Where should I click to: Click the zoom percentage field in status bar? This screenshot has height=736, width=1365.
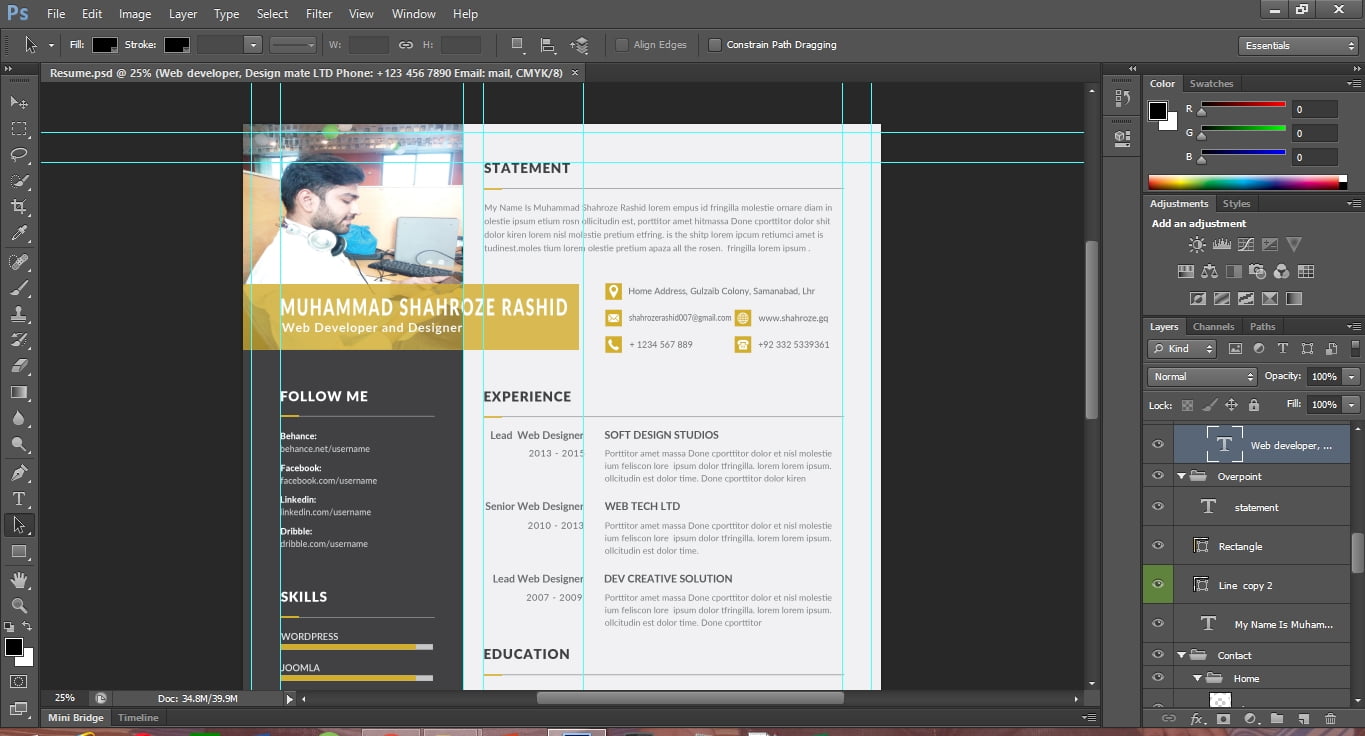pos(65,698)
